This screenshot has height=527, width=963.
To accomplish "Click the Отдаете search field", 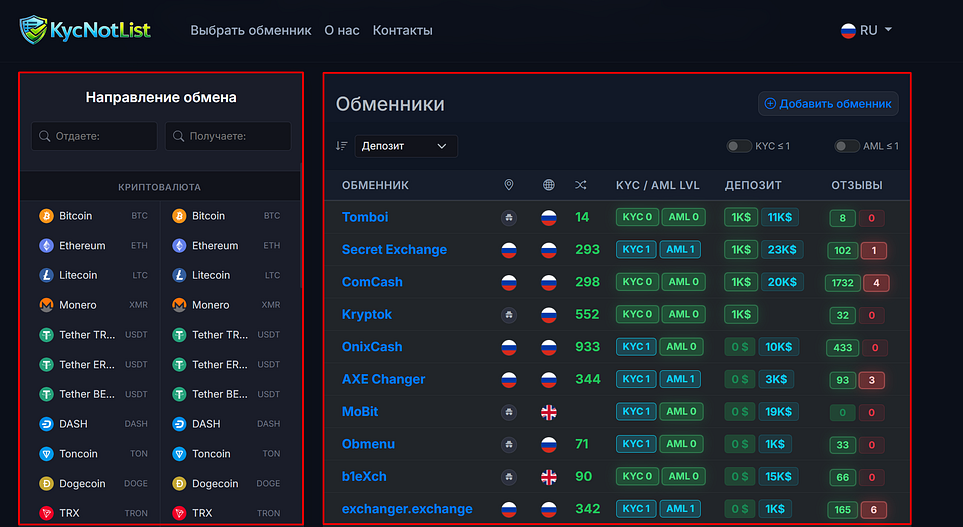I will pos(95,136).
